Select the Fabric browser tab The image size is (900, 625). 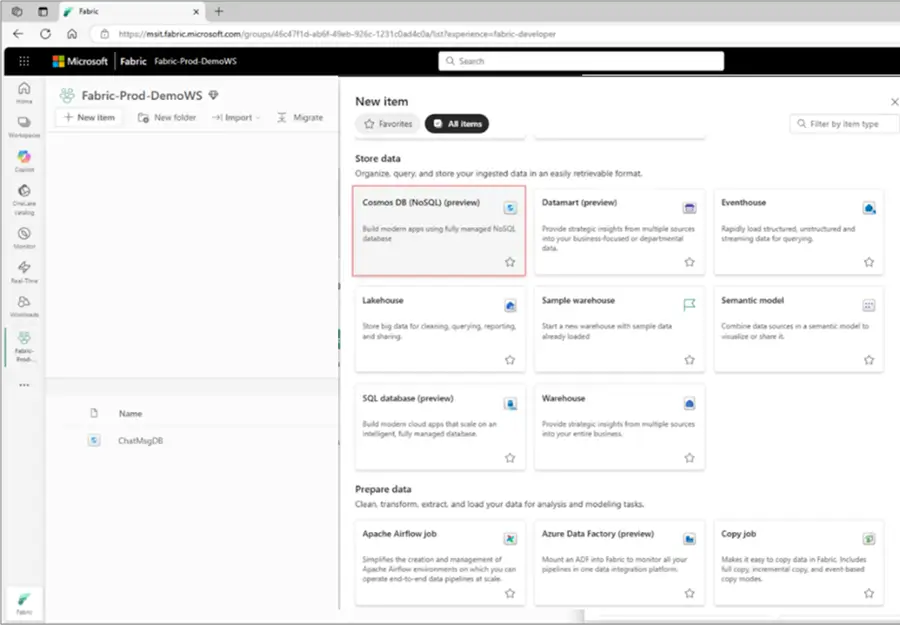(132, 11)
